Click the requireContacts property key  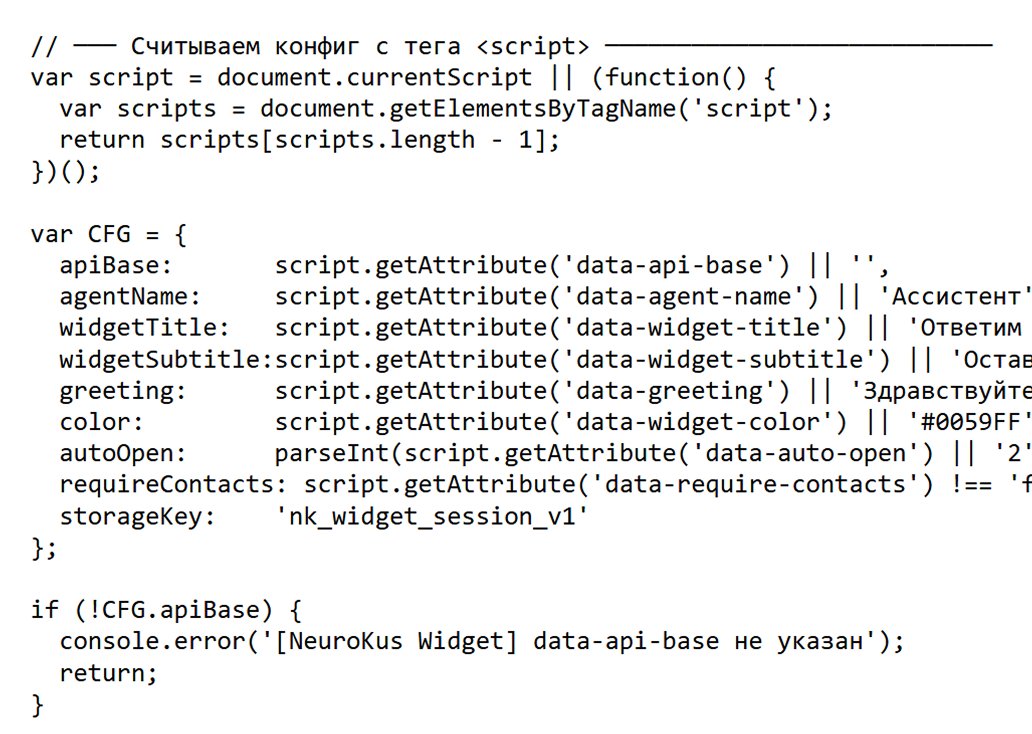point(173,485)
